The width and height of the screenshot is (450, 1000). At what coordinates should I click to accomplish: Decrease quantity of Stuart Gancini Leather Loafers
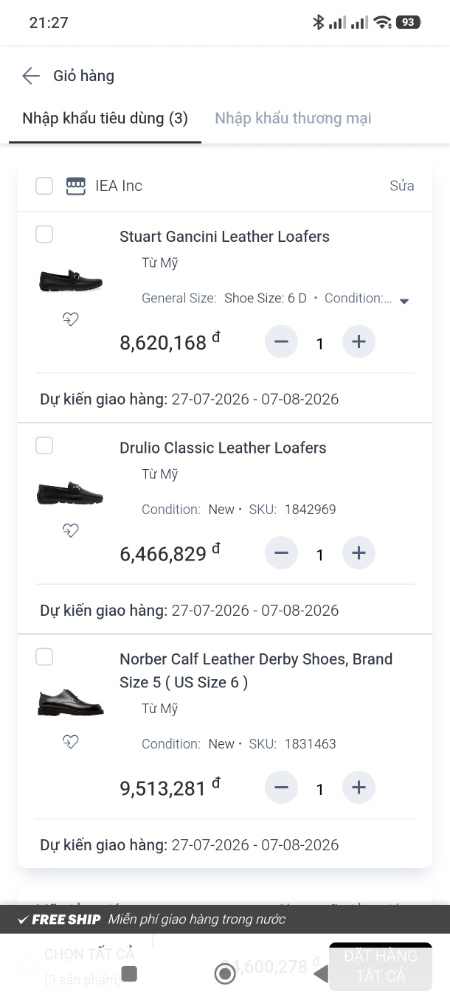[281, 342]
